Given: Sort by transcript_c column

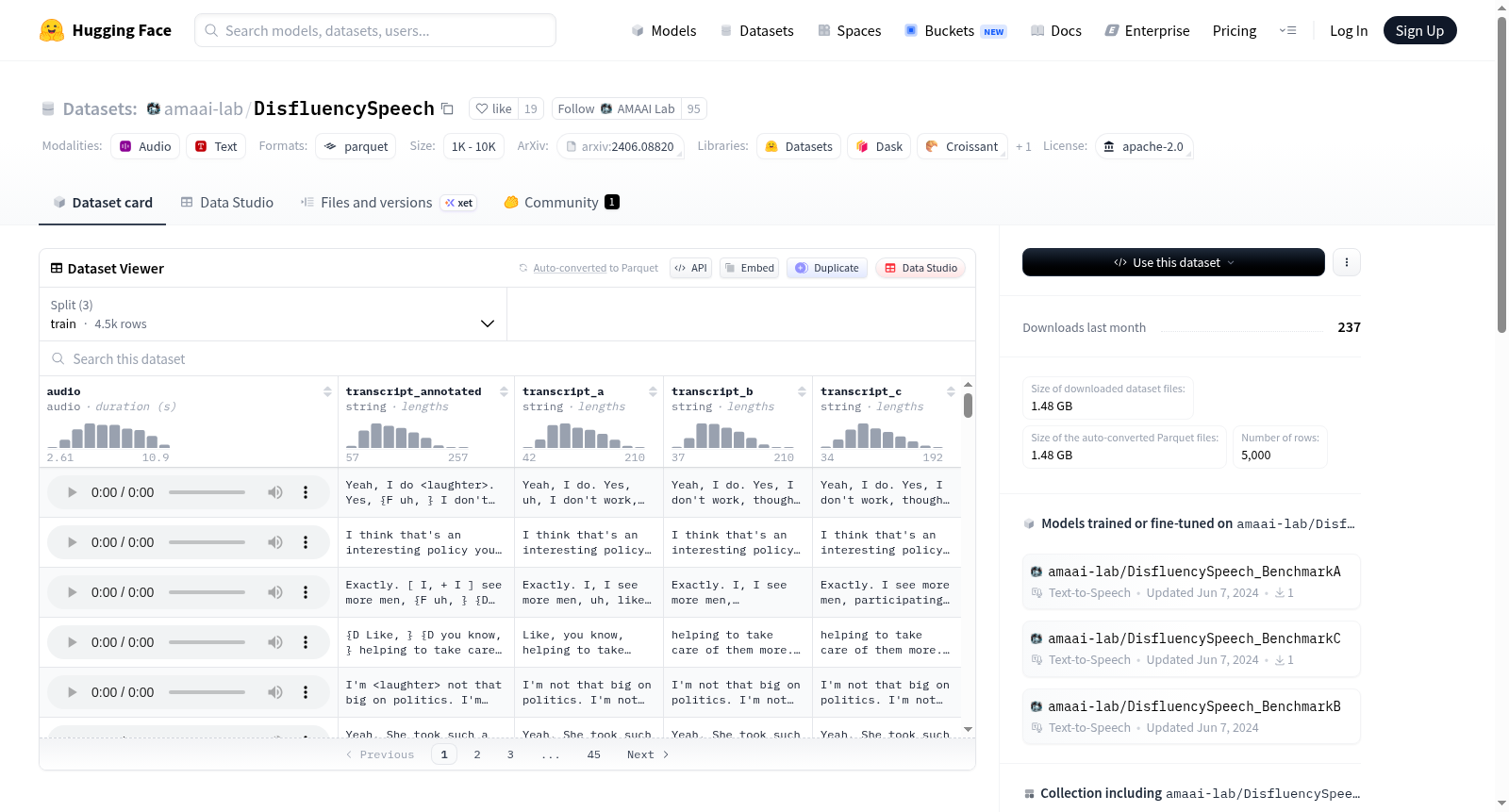Looking at the screenshot, I should point(951,391).
